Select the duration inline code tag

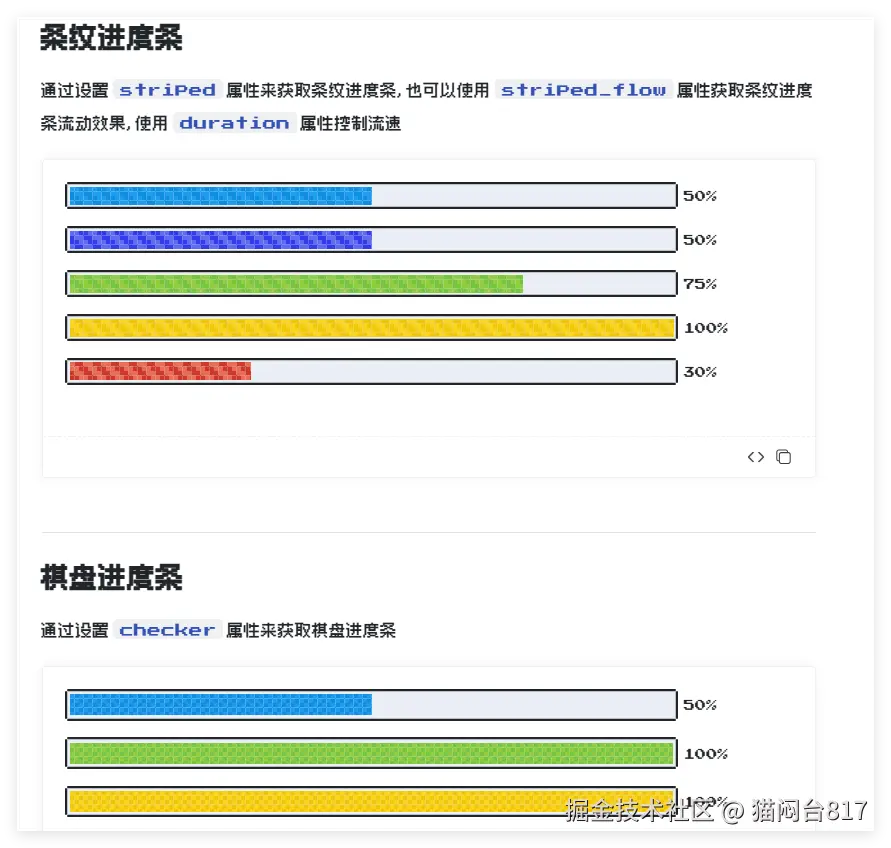tap(234, 123)
